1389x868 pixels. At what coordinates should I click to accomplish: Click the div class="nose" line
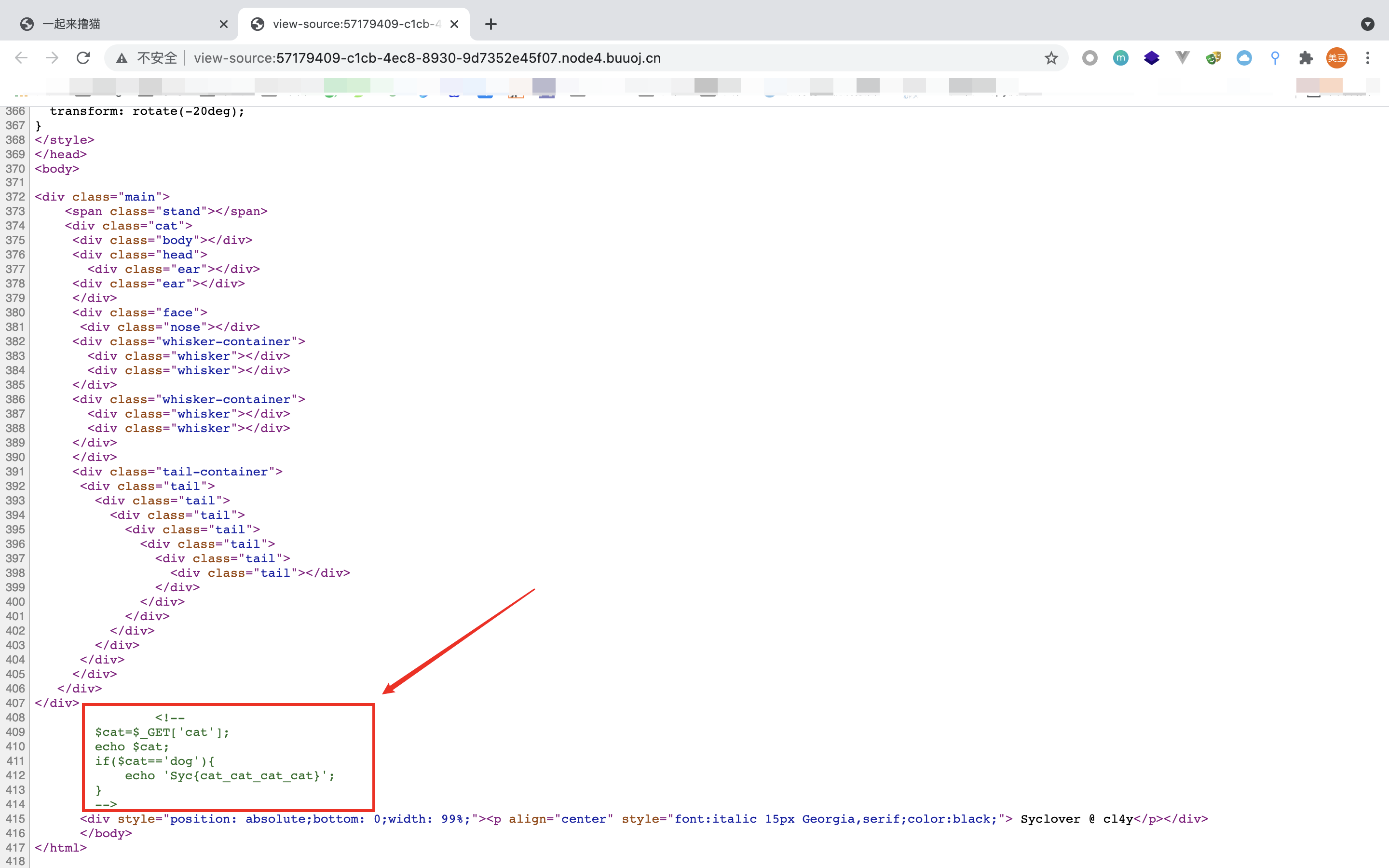(x=170, y=326)
